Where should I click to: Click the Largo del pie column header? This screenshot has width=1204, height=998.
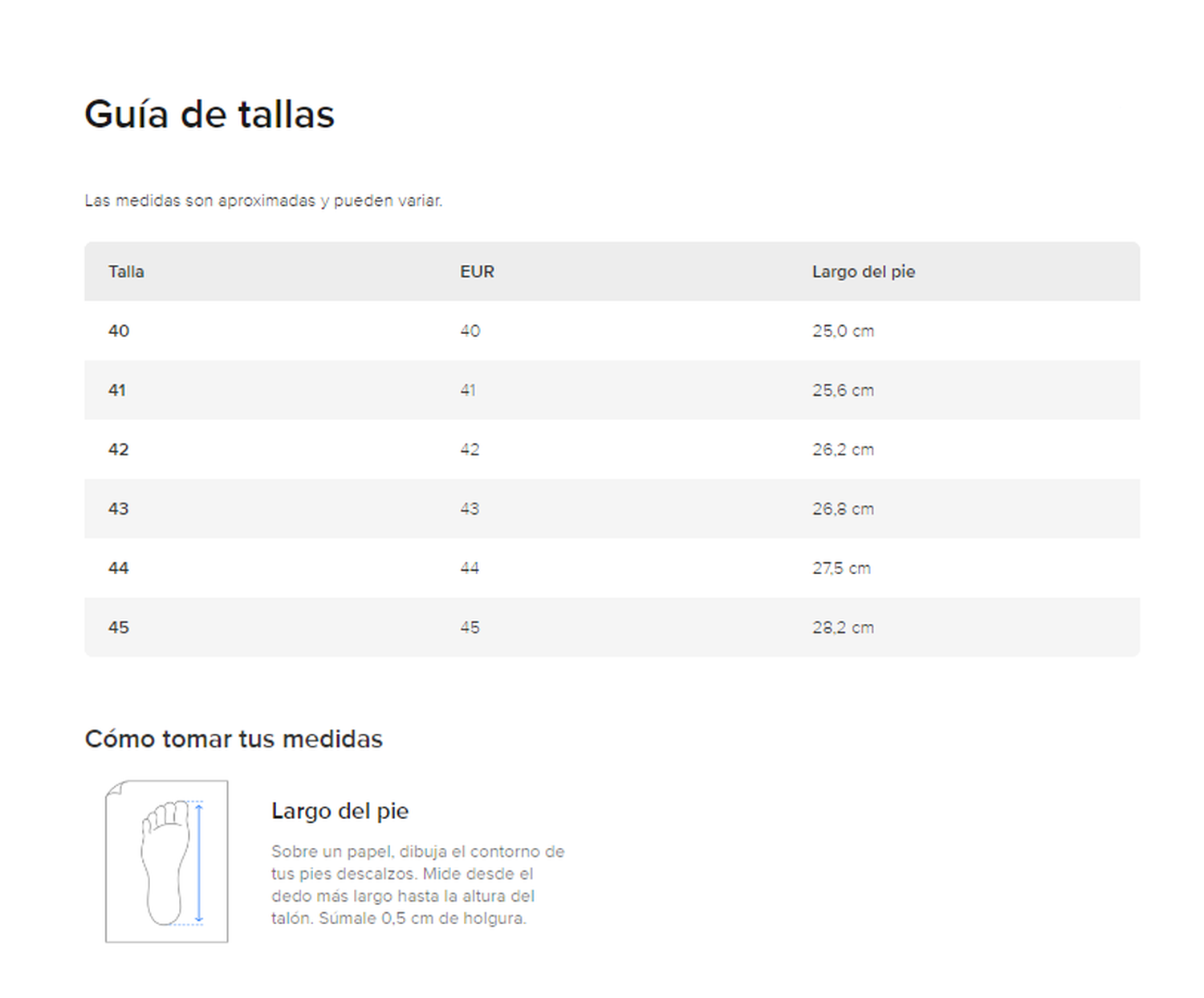(863, 271)
